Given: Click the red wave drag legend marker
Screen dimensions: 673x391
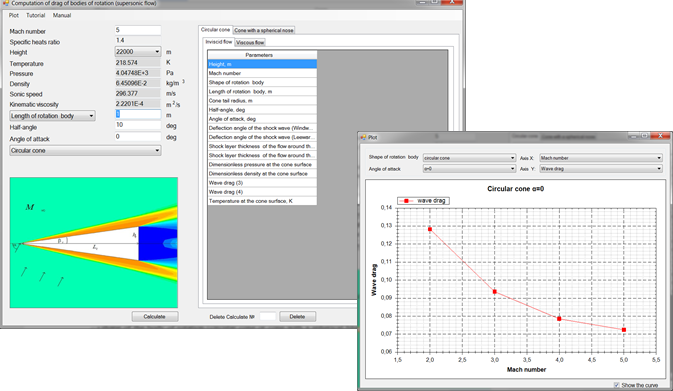Looking at the screenshot, I should [406, 201].
